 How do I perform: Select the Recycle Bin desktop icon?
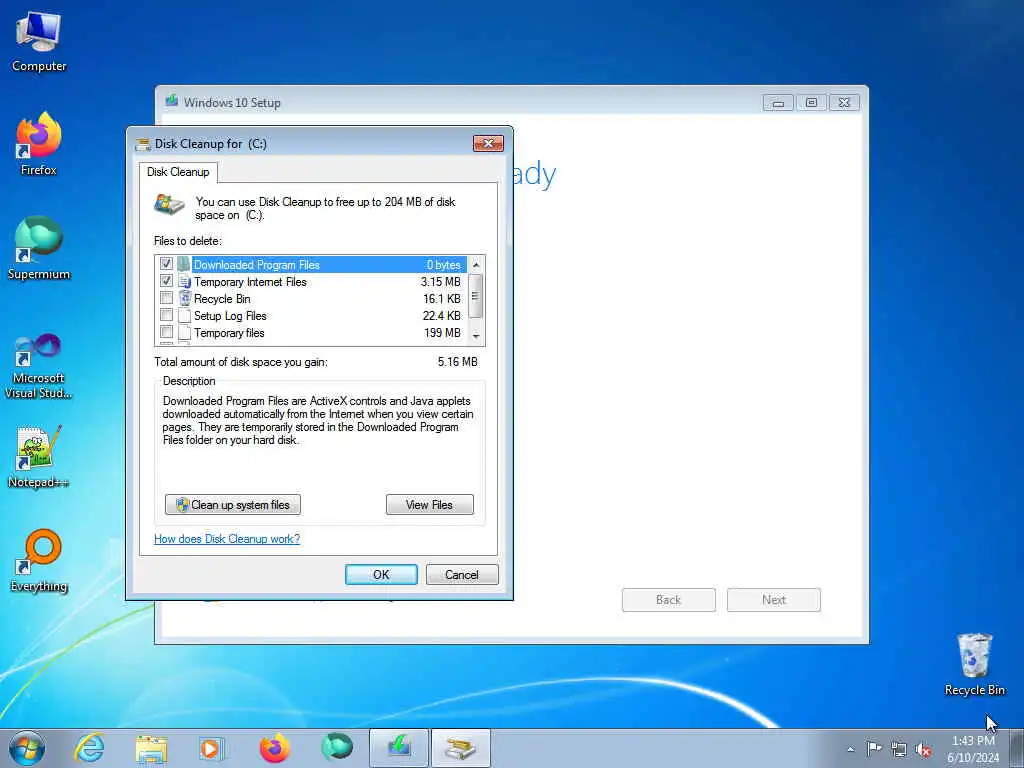(x=974, y=664)
